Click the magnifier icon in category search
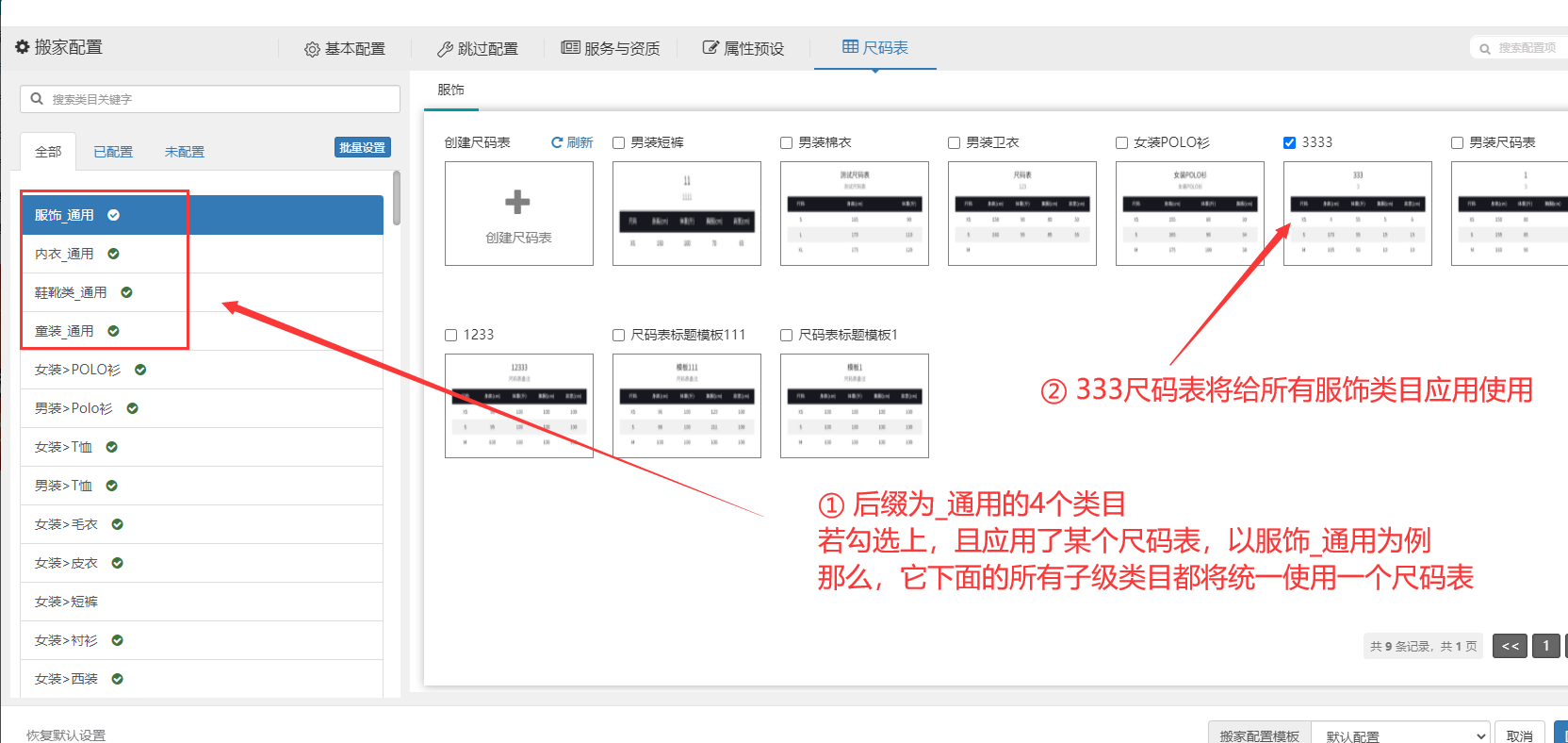 coord(37,99)
